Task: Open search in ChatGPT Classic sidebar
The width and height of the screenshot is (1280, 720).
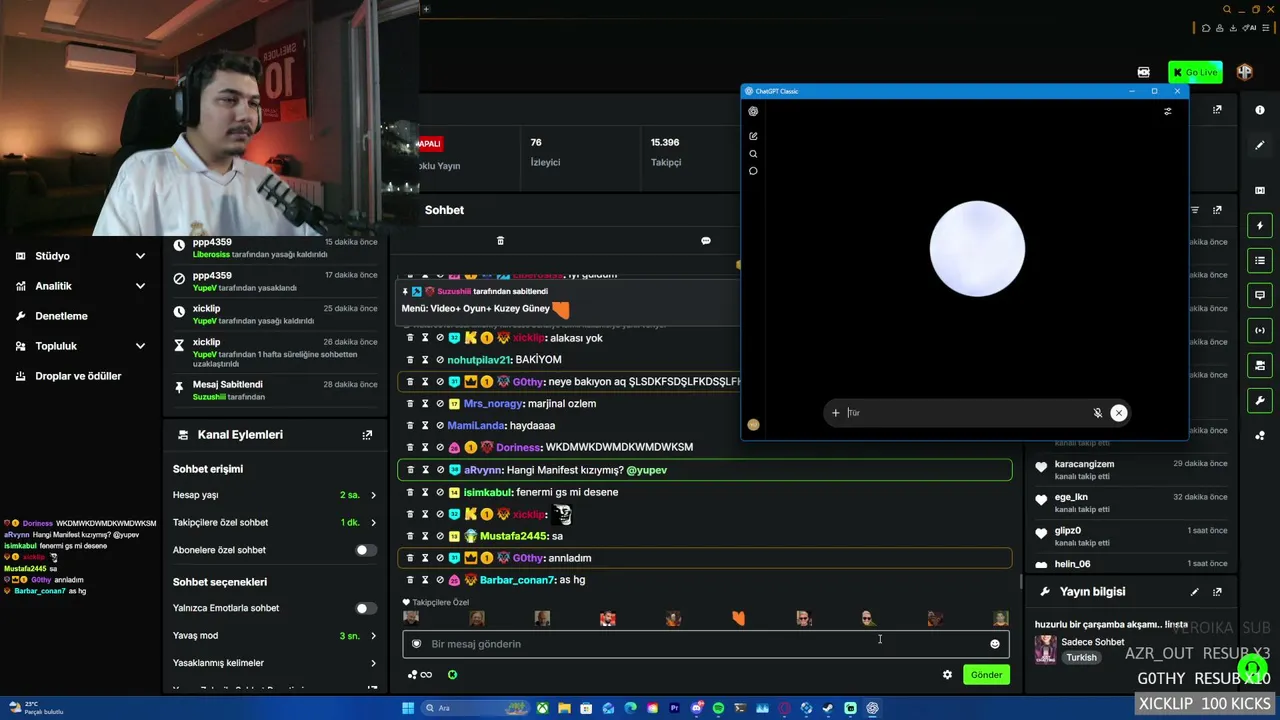Action: [x=753, y=154]
